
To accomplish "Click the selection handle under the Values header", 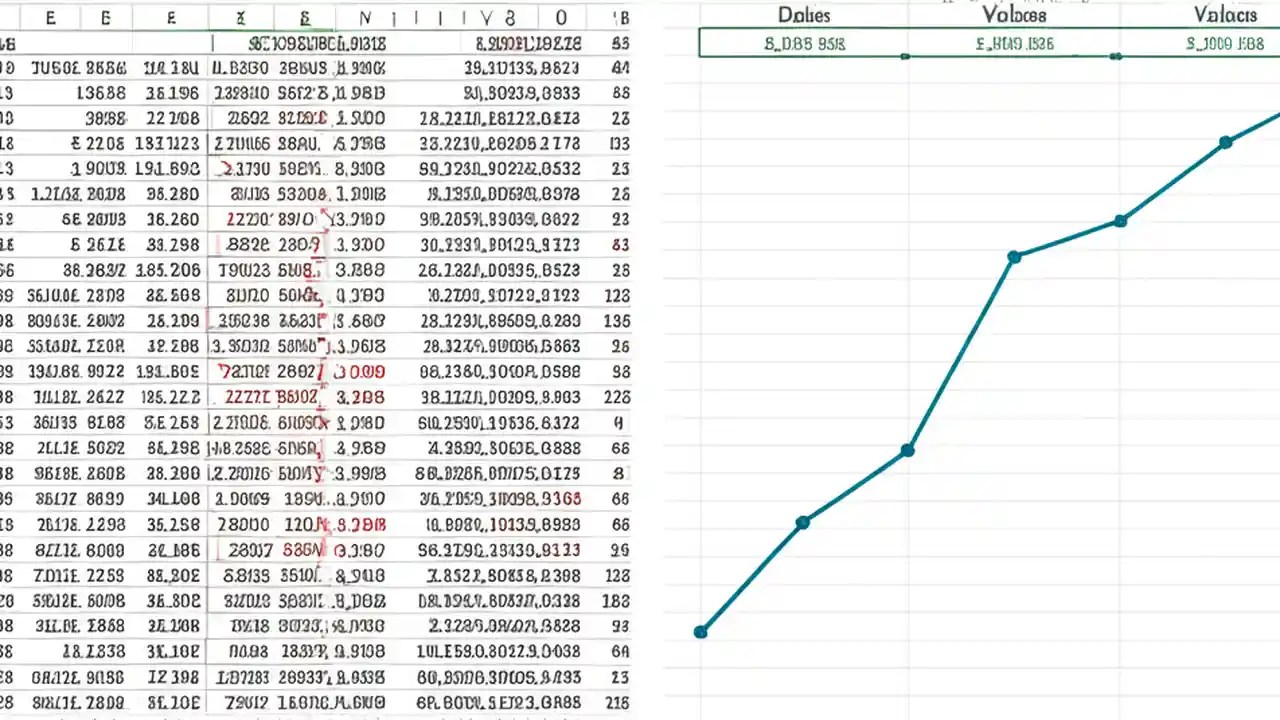I will (1117, 58).
